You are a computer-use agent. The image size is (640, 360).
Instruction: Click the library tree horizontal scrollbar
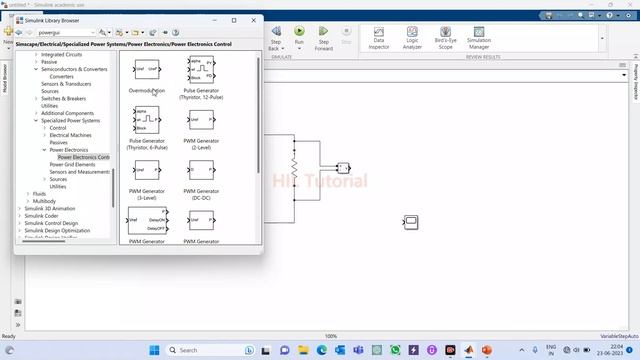pos(44,241)
